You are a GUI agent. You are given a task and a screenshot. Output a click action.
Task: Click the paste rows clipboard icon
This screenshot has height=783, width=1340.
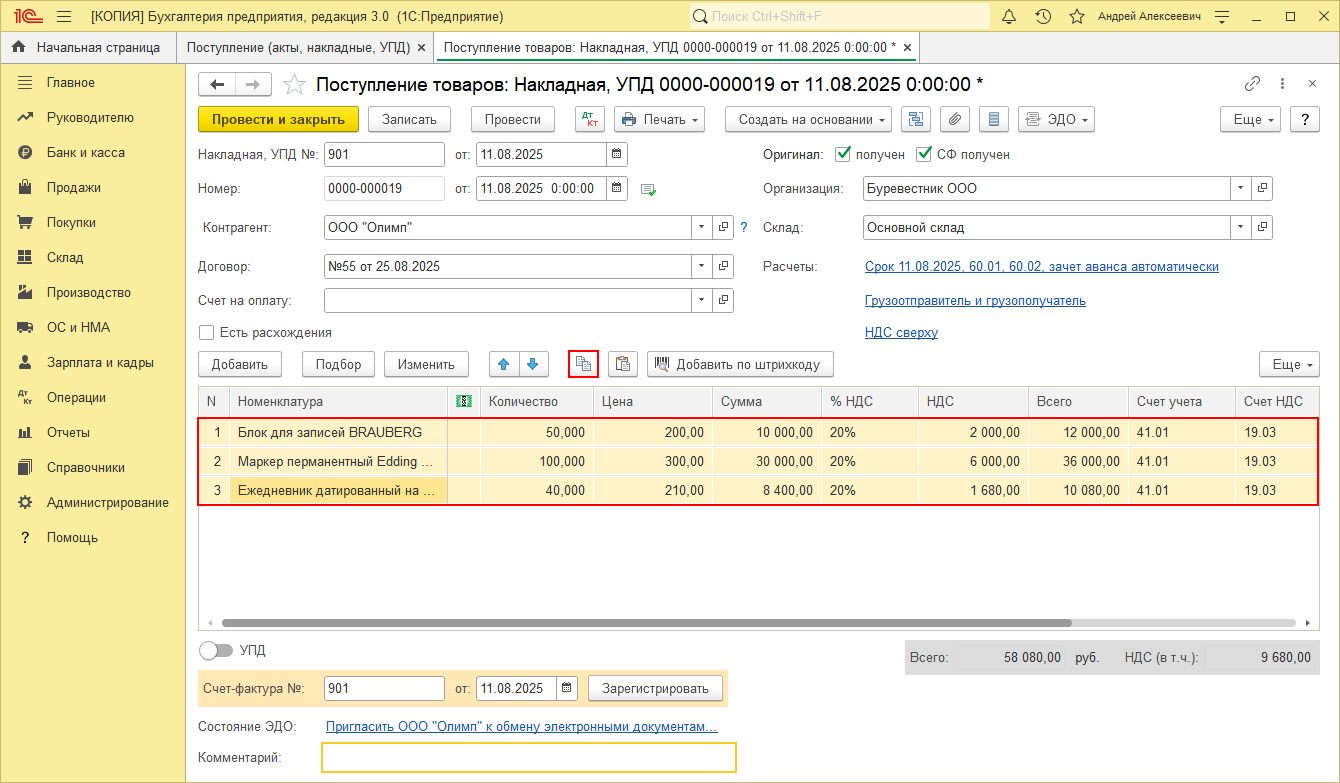click(x=623, y=364)
